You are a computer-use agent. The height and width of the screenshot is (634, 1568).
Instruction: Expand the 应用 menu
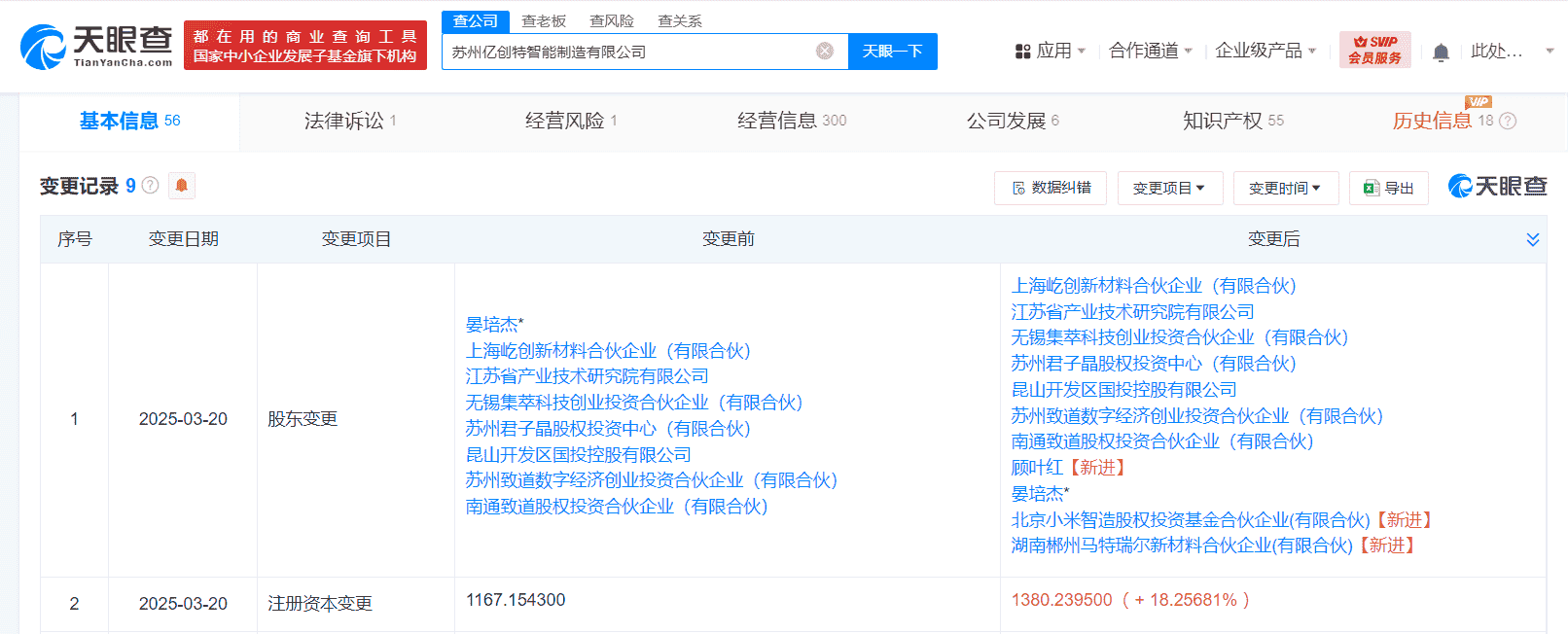[x=1050, y=51]
